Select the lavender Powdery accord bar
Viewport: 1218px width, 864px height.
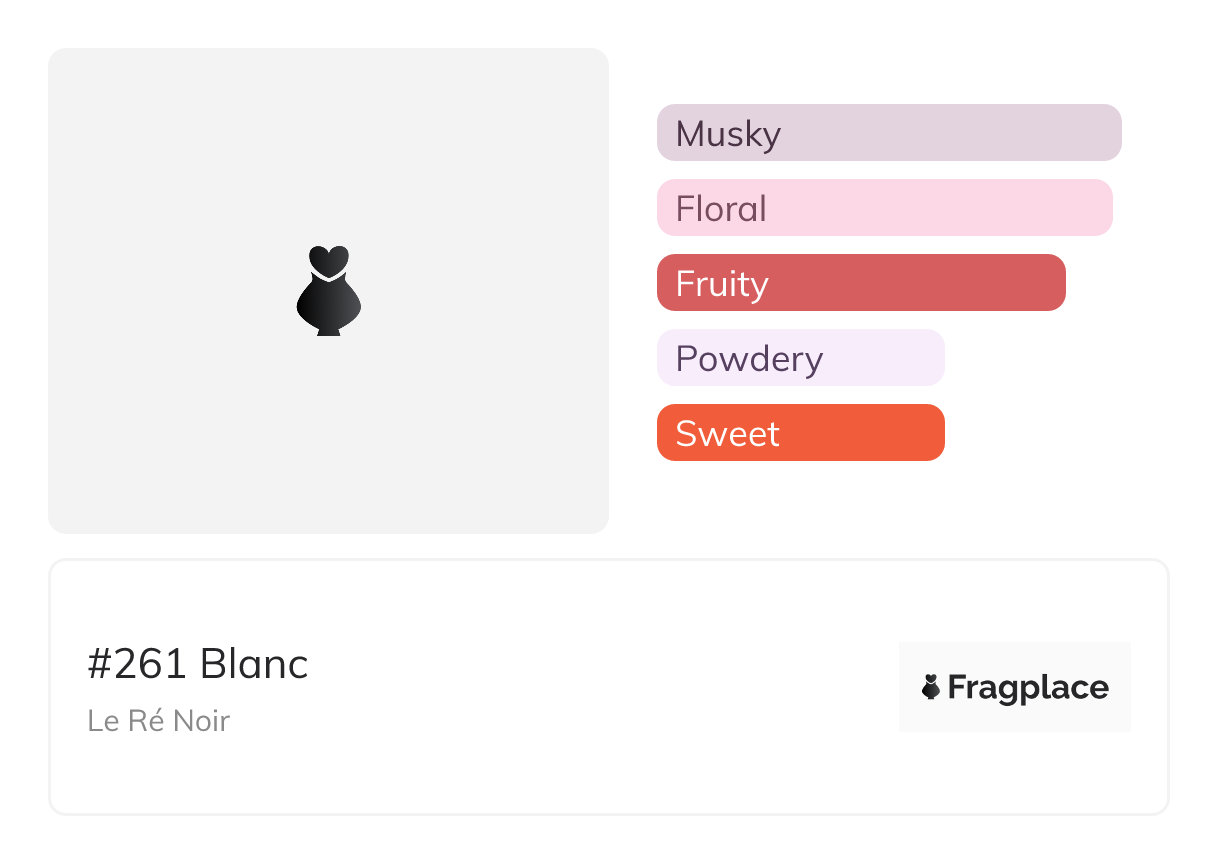pos(801,357)
